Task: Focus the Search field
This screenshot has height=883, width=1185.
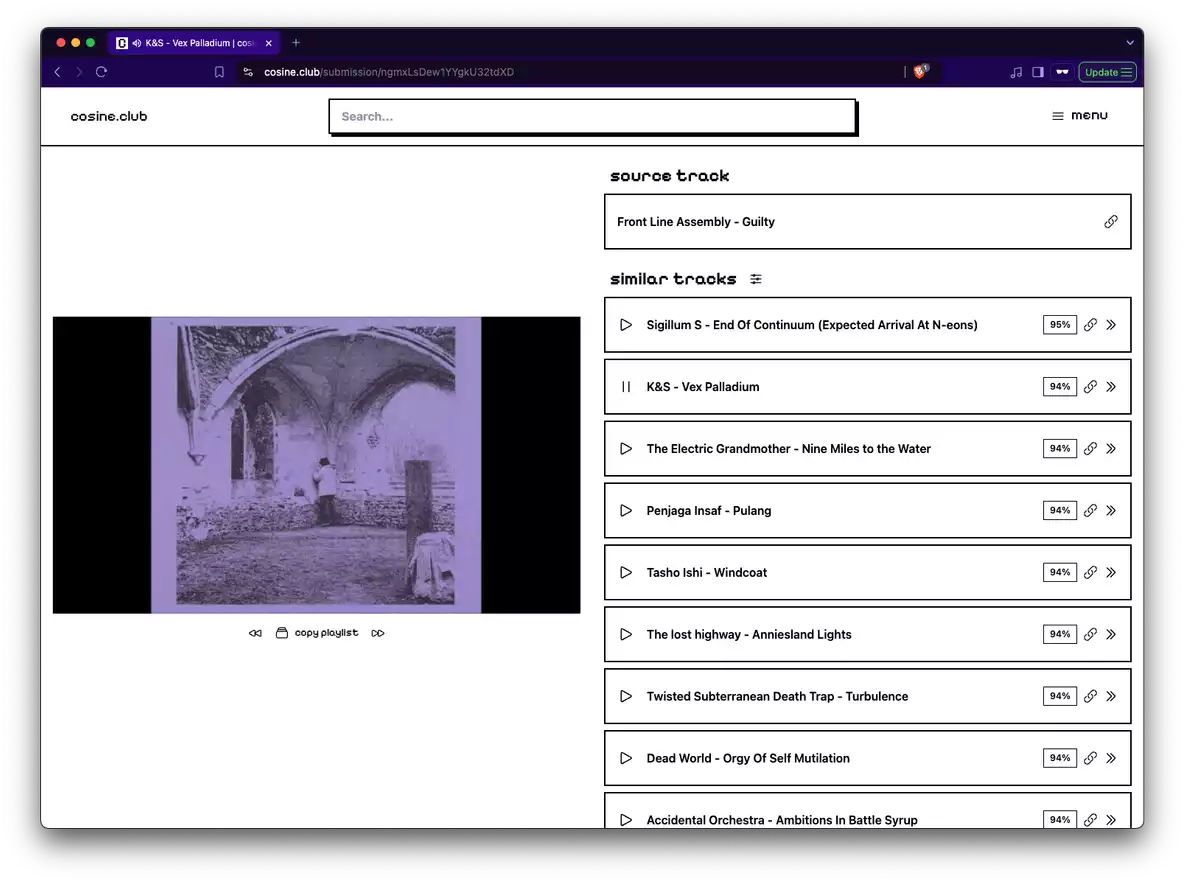Action: coord(592,116)
